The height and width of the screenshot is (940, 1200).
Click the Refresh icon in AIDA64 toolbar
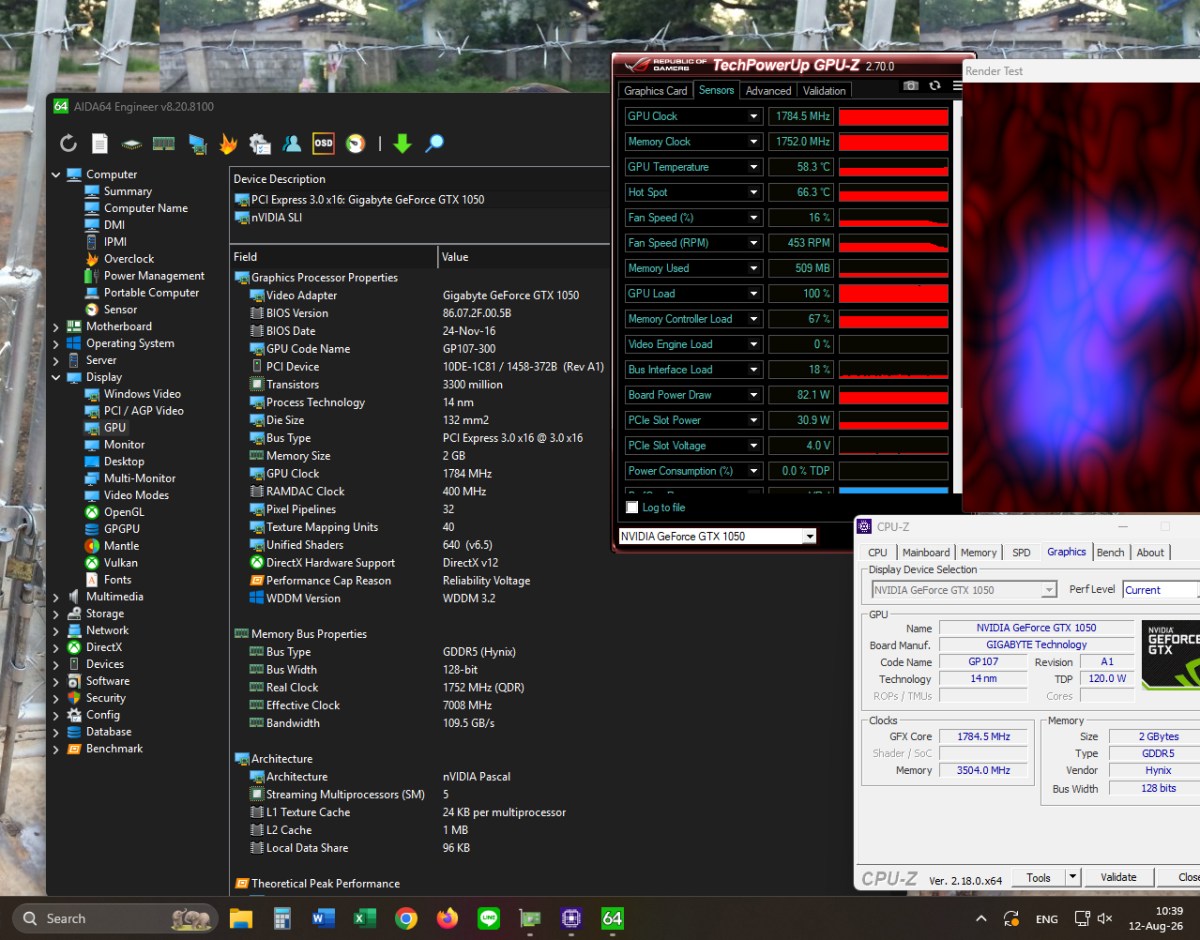click(x=68, y=144)
